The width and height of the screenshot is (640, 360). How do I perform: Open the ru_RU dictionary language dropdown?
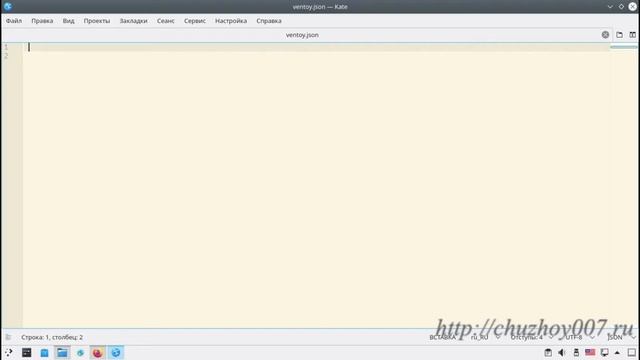[x=485, y=337]
